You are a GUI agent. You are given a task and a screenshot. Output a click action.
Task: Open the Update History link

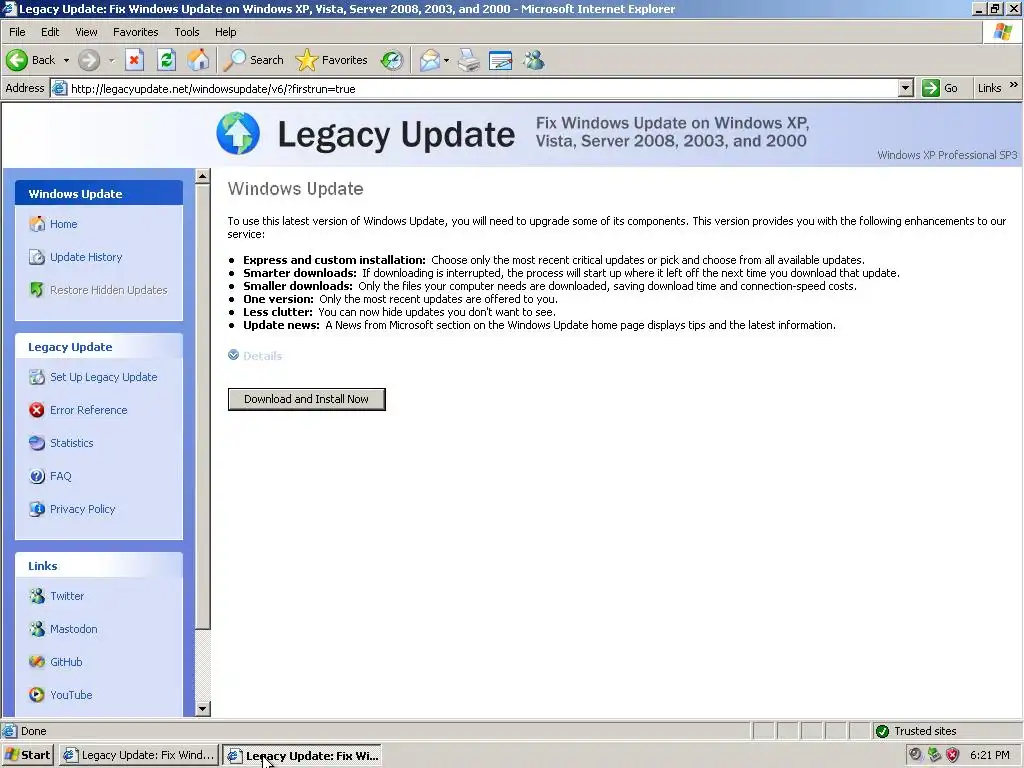point(86,257)
